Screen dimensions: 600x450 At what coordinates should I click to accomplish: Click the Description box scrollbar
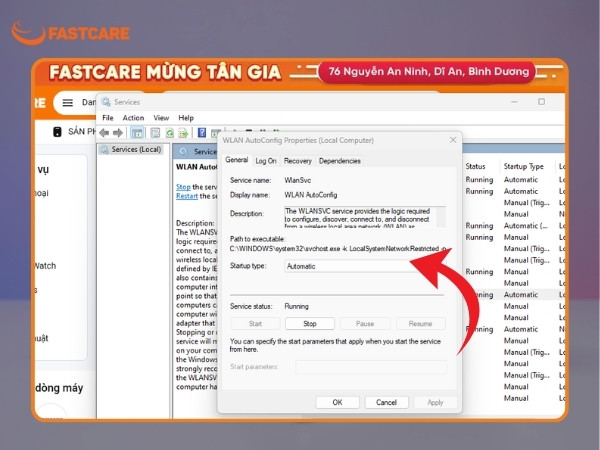point(441,217)
